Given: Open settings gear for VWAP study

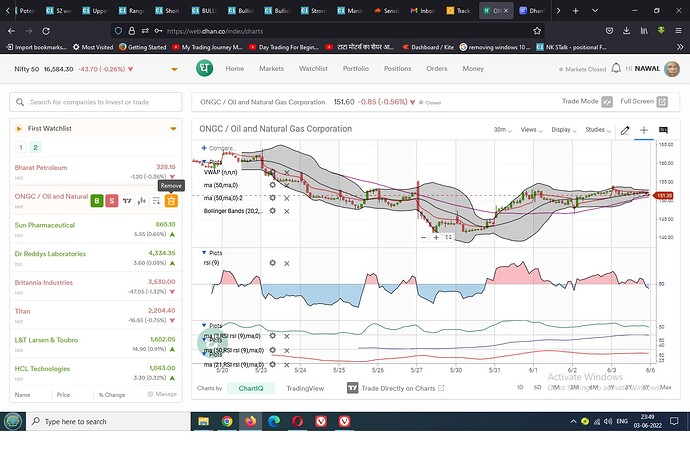Looking at the screenshot, I should pyautogui.click(x=272, y=172).
